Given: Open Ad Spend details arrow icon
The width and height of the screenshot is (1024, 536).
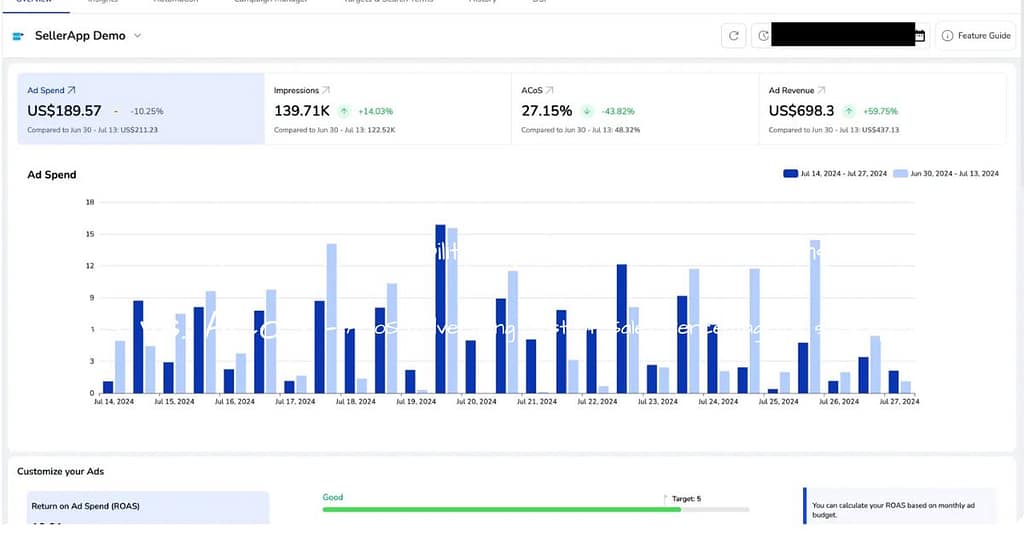Looking at the screenshot, I should point(71,90).
